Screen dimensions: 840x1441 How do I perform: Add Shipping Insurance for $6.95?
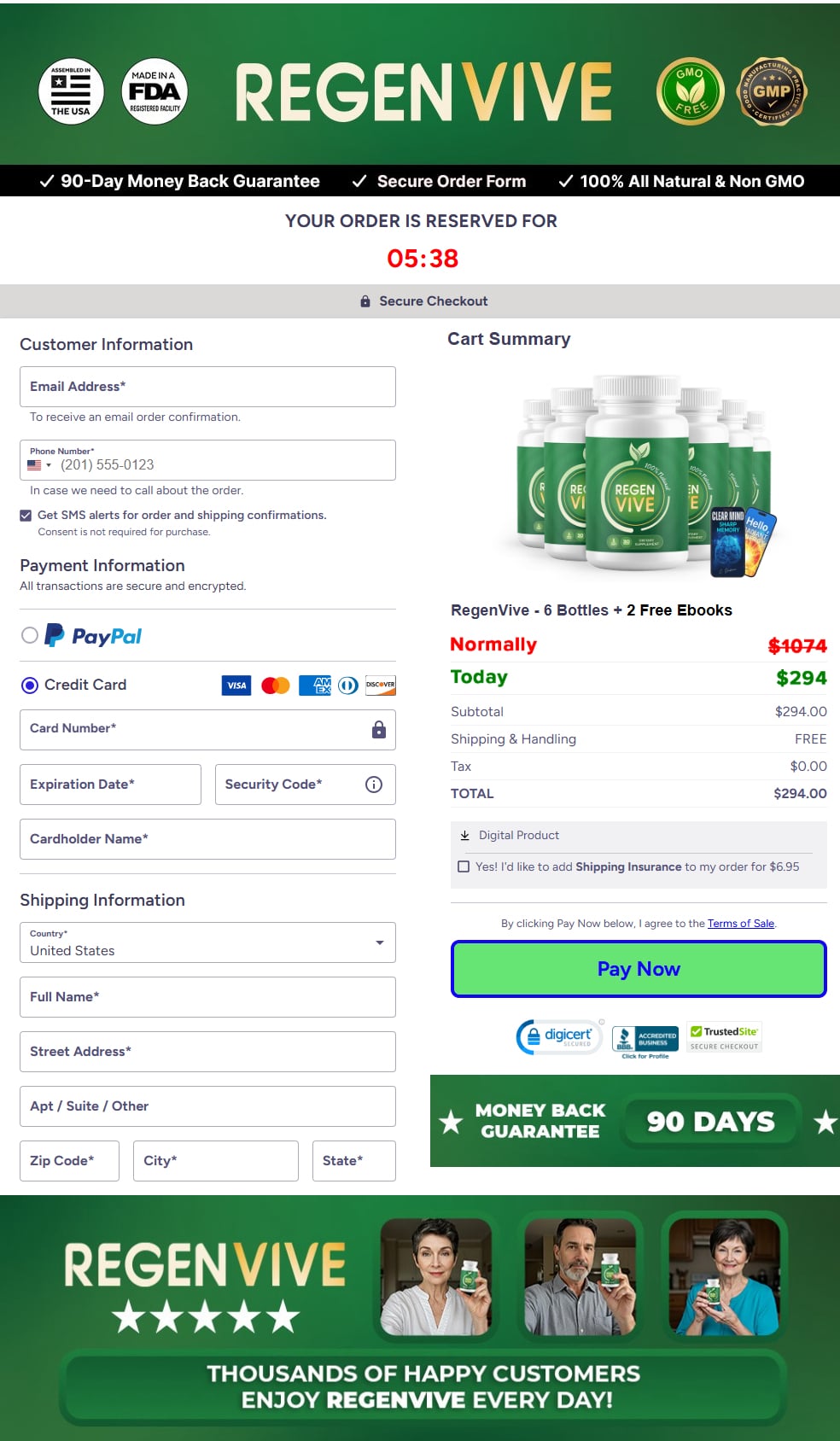464,866
